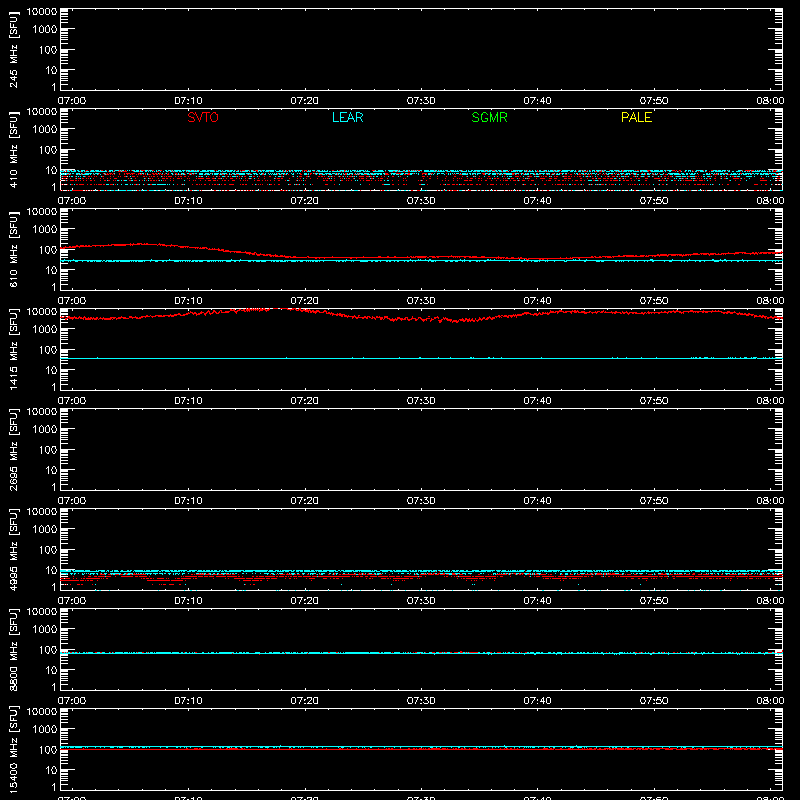Select the 15400 MHz [SFU] axis title
Image resolution: width=800 pixels, height=800 pixels.
point(14,749)
